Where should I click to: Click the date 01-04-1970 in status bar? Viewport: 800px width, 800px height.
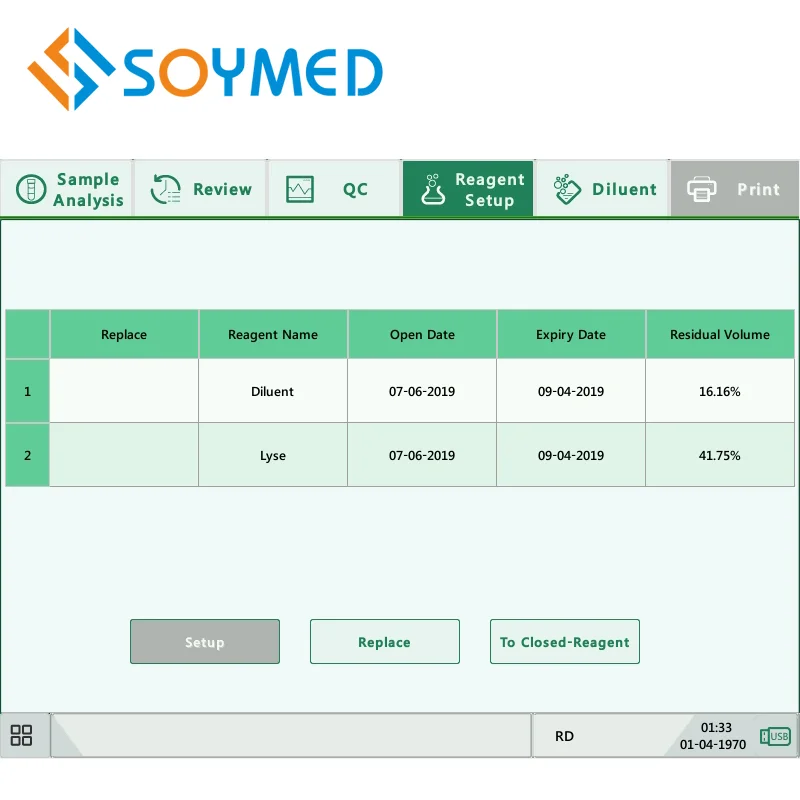click(713, 744)
